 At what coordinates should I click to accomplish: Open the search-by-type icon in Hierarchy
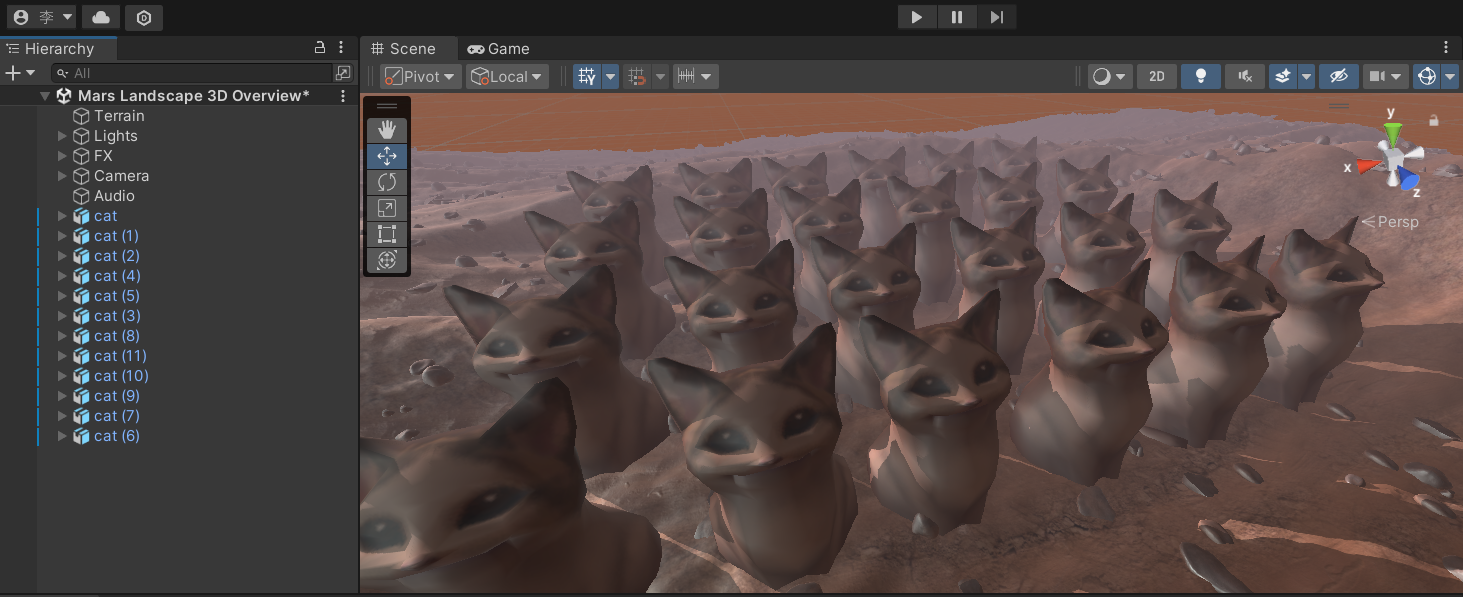pyautogui.click(x=343, y=73)
